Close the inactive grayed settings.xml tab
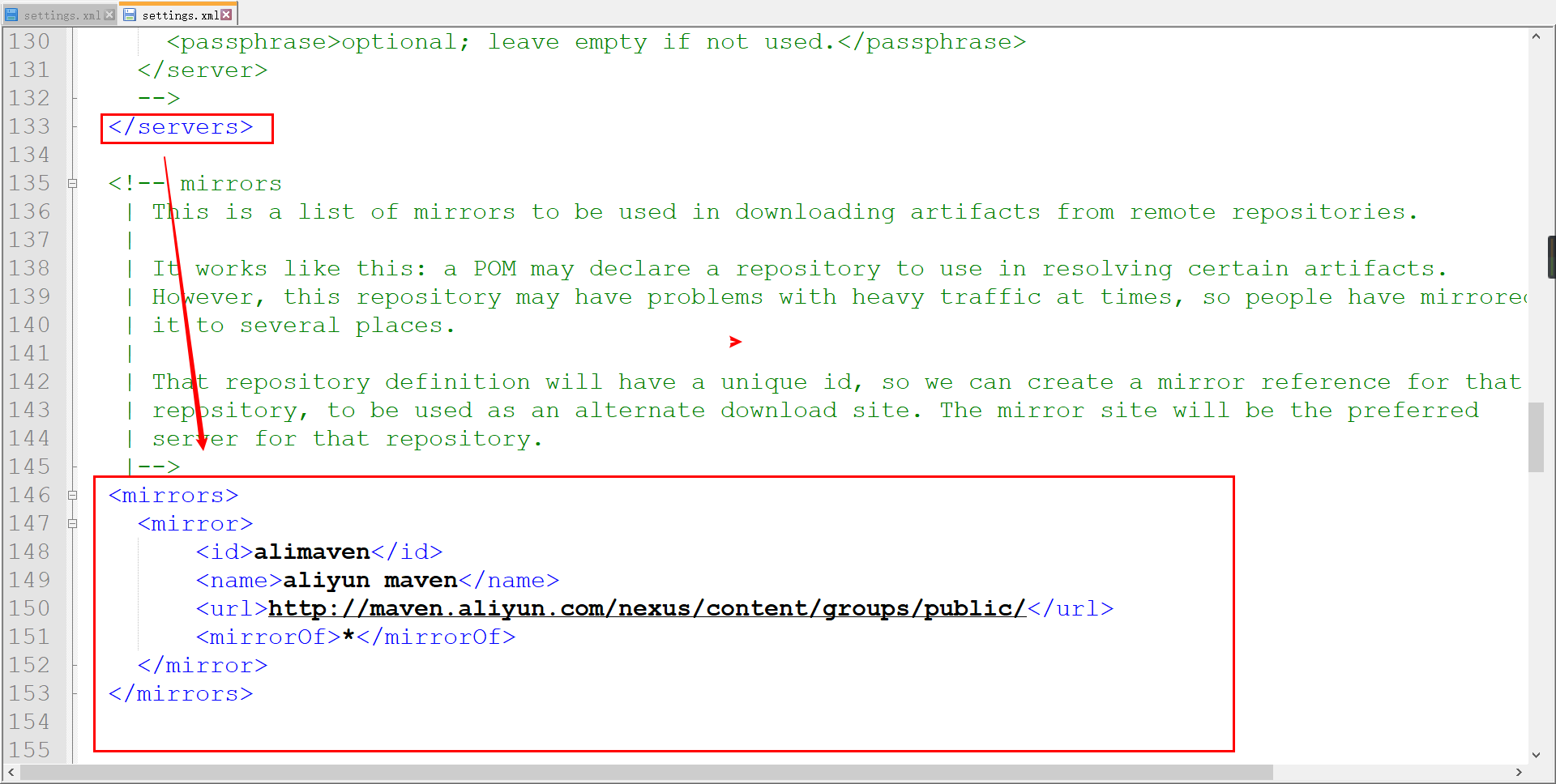 coord(109,15)
